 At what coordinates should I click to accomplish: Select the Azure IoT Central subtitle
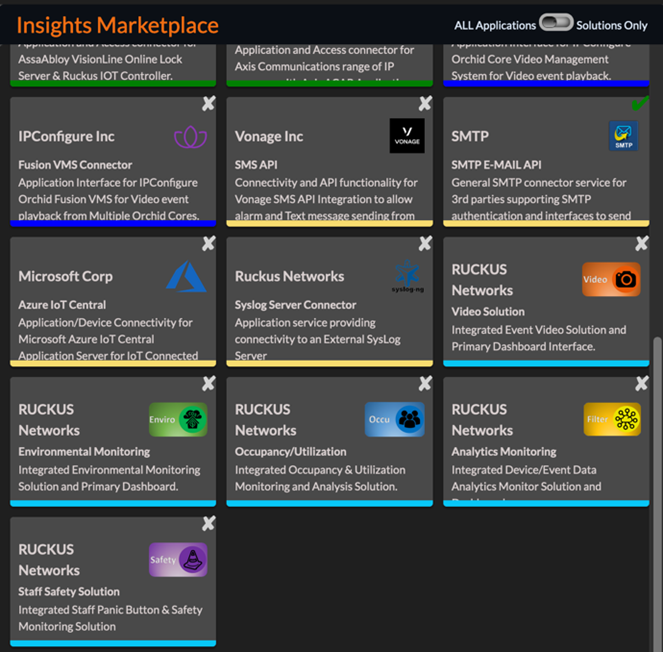coord(62,305)
